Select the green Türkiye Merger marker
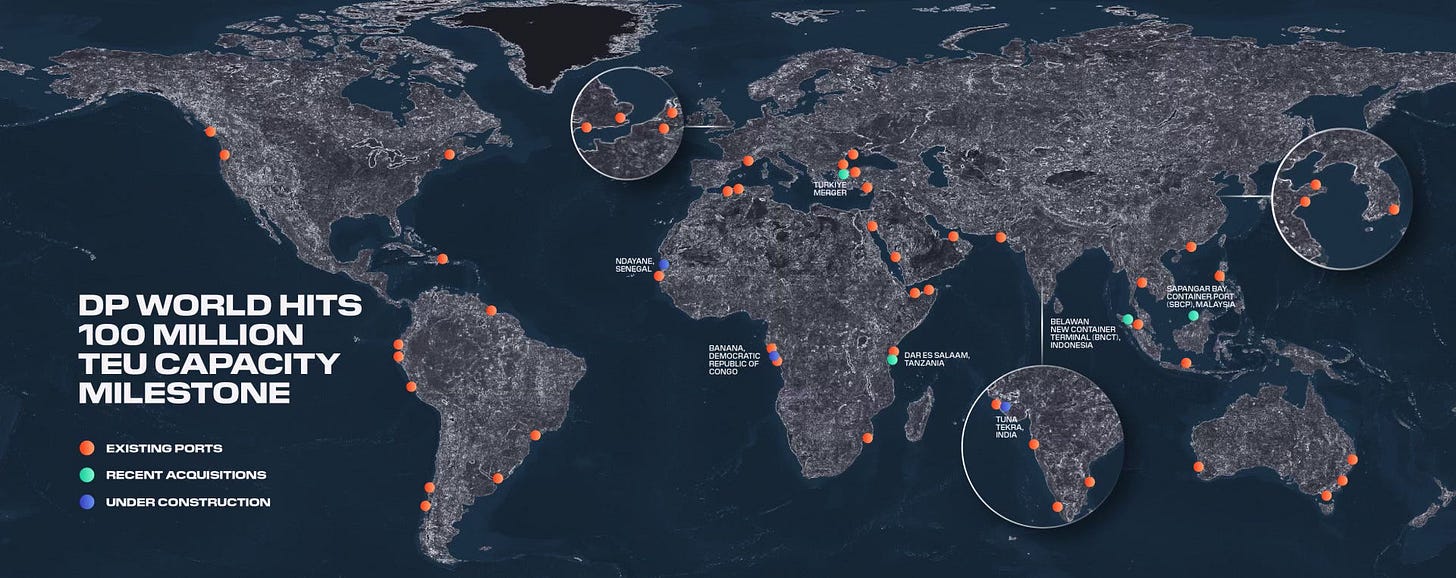 844,174
